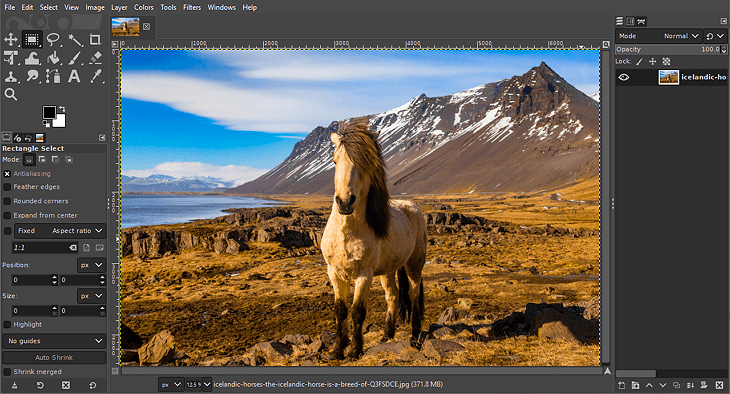Select the Free Select lasso tool
The width and height of the screenshot is (730, 394).
(x=53, y=40)
